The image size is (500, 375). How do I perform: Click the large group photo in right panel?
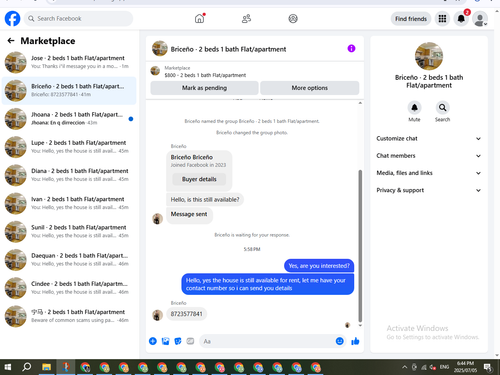click(429, 56)
